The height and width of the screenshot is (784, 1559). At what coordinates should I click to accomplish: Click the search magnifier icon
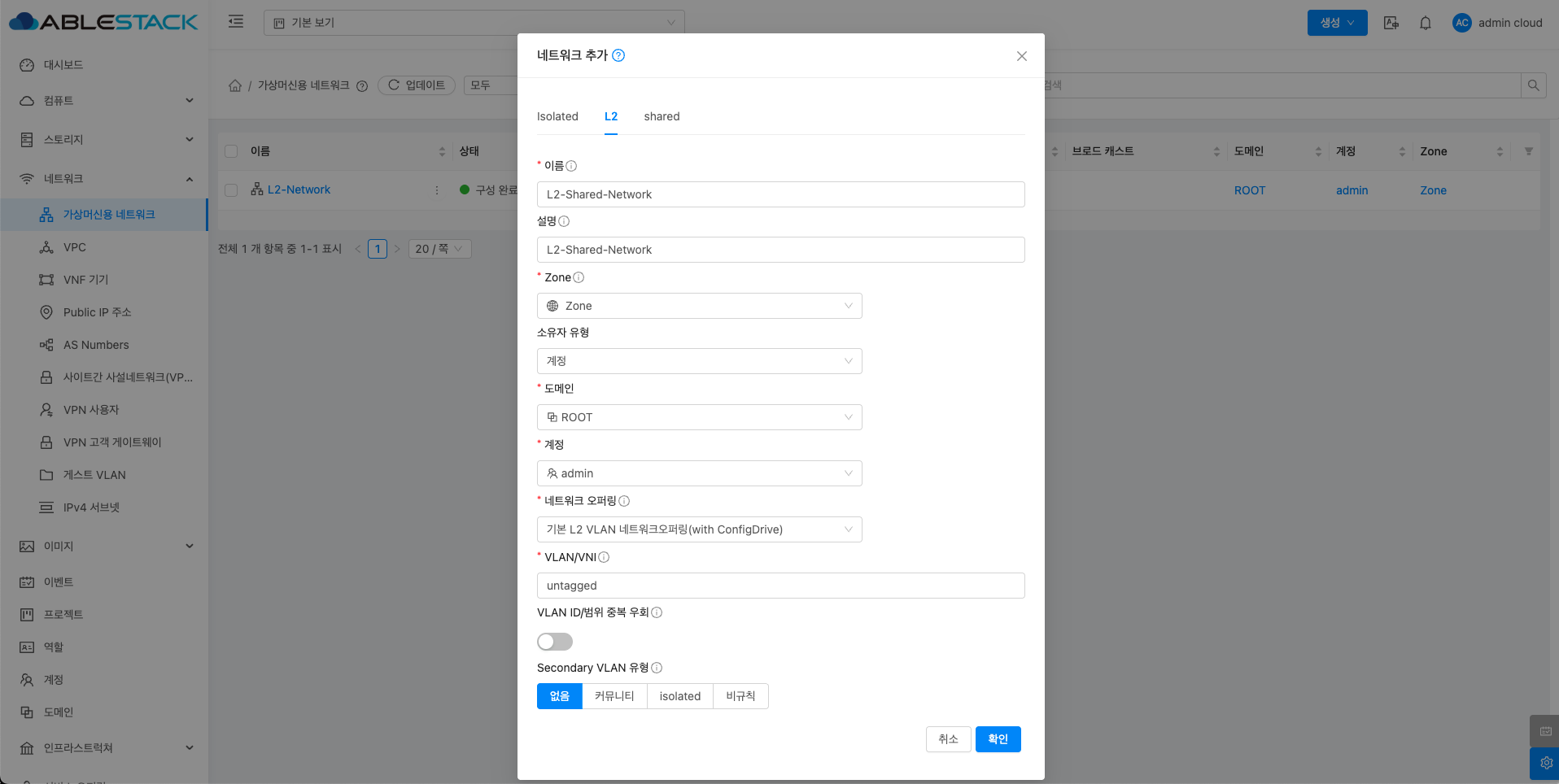1533,85
